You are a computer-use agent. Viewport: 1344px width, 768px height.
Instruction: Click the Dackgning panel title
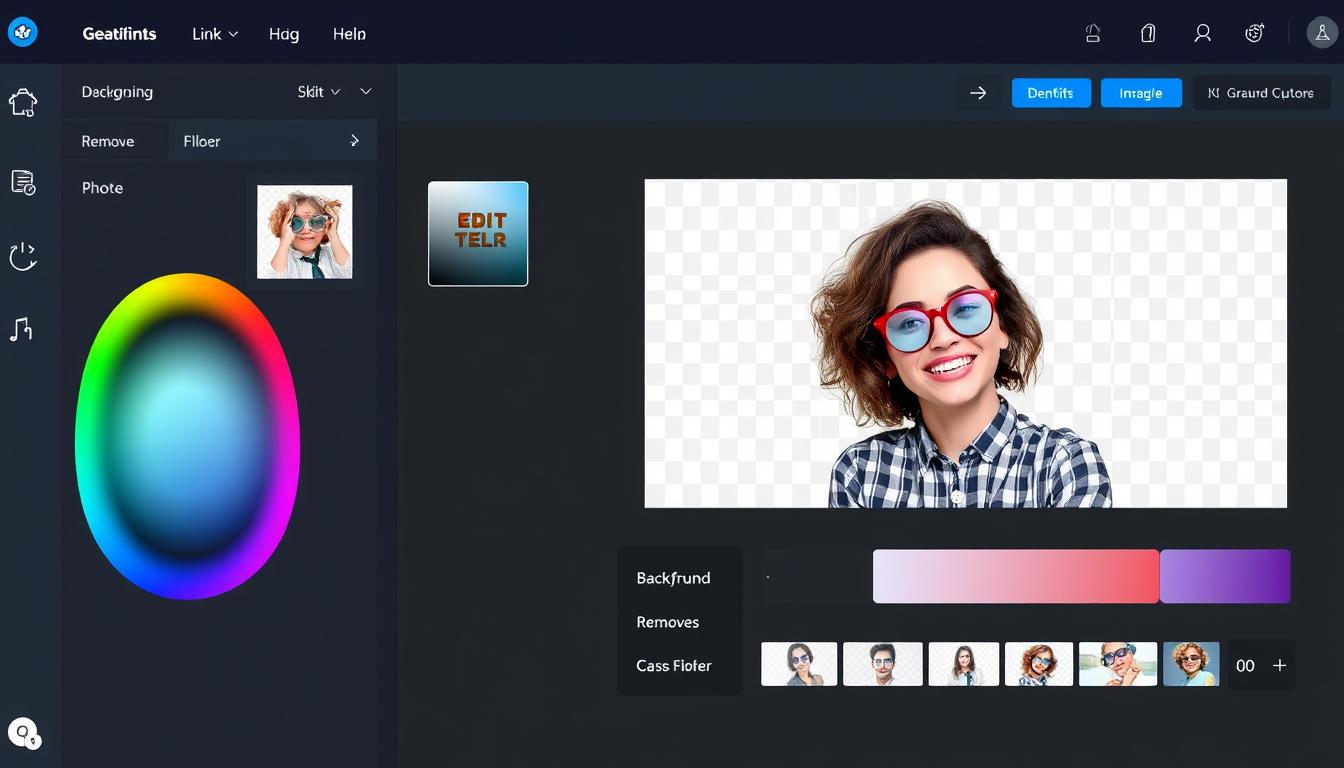[x=117, y=92]
